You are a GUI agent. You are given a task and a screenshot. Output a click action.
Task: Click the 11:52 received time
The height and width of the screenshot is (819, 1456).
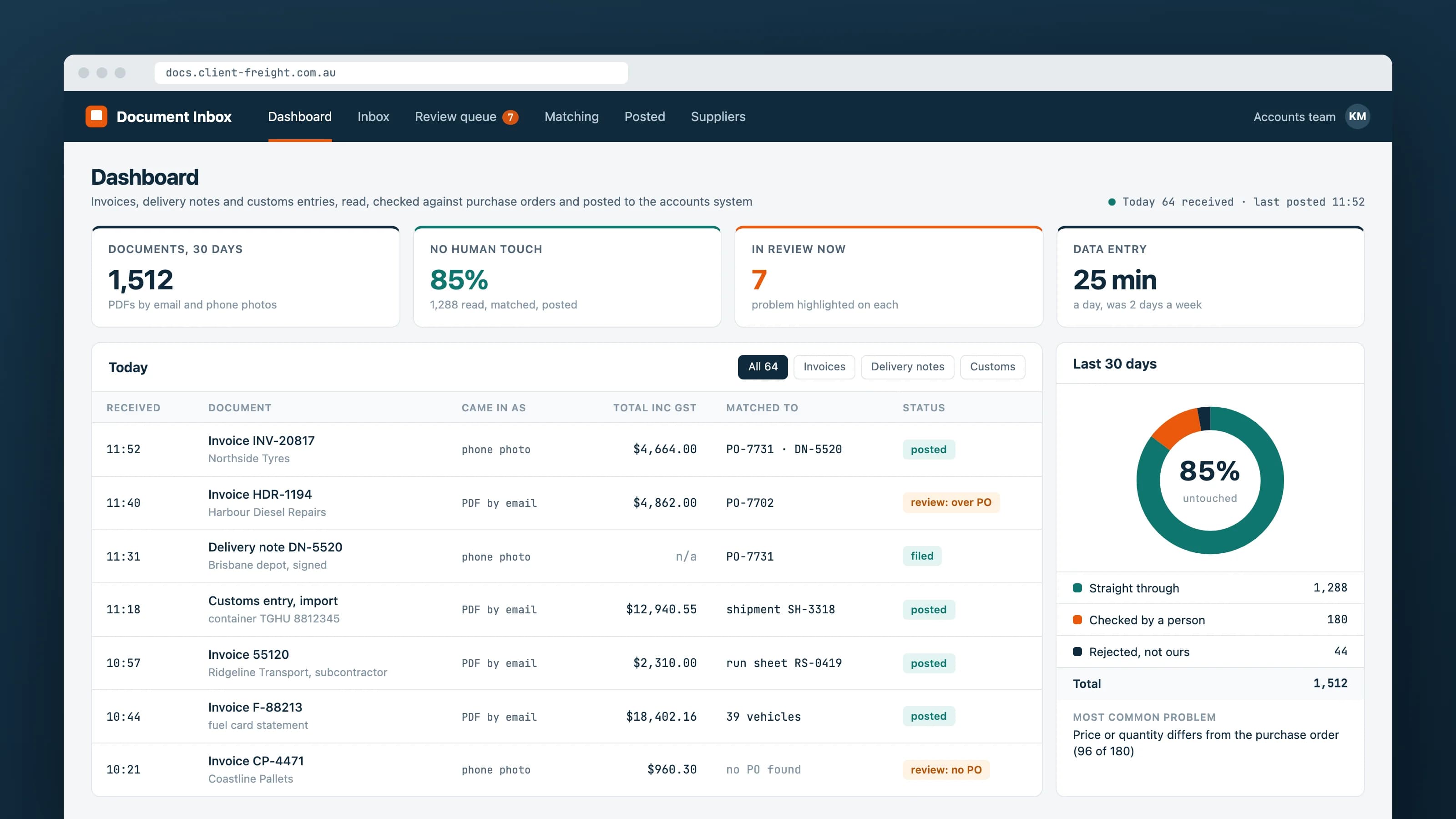tap(123, 450)
